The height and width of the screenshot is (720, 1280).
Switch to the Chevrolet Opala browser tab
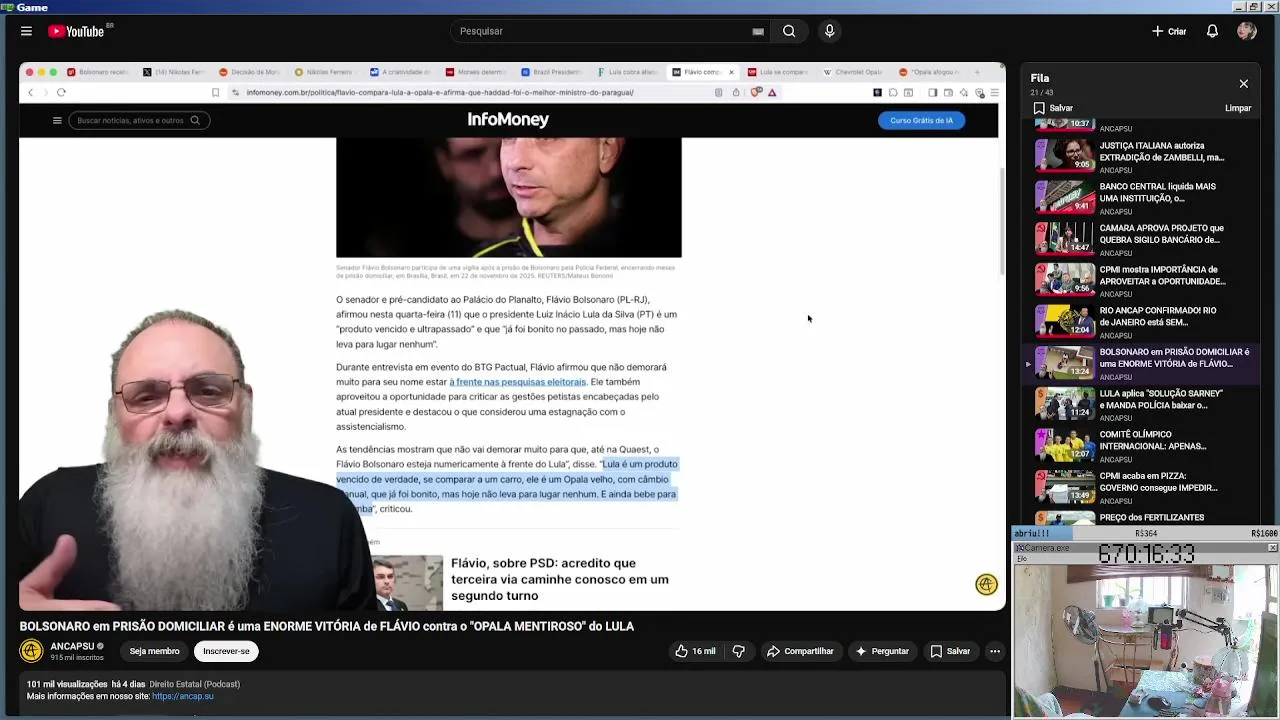pos(853,72)
